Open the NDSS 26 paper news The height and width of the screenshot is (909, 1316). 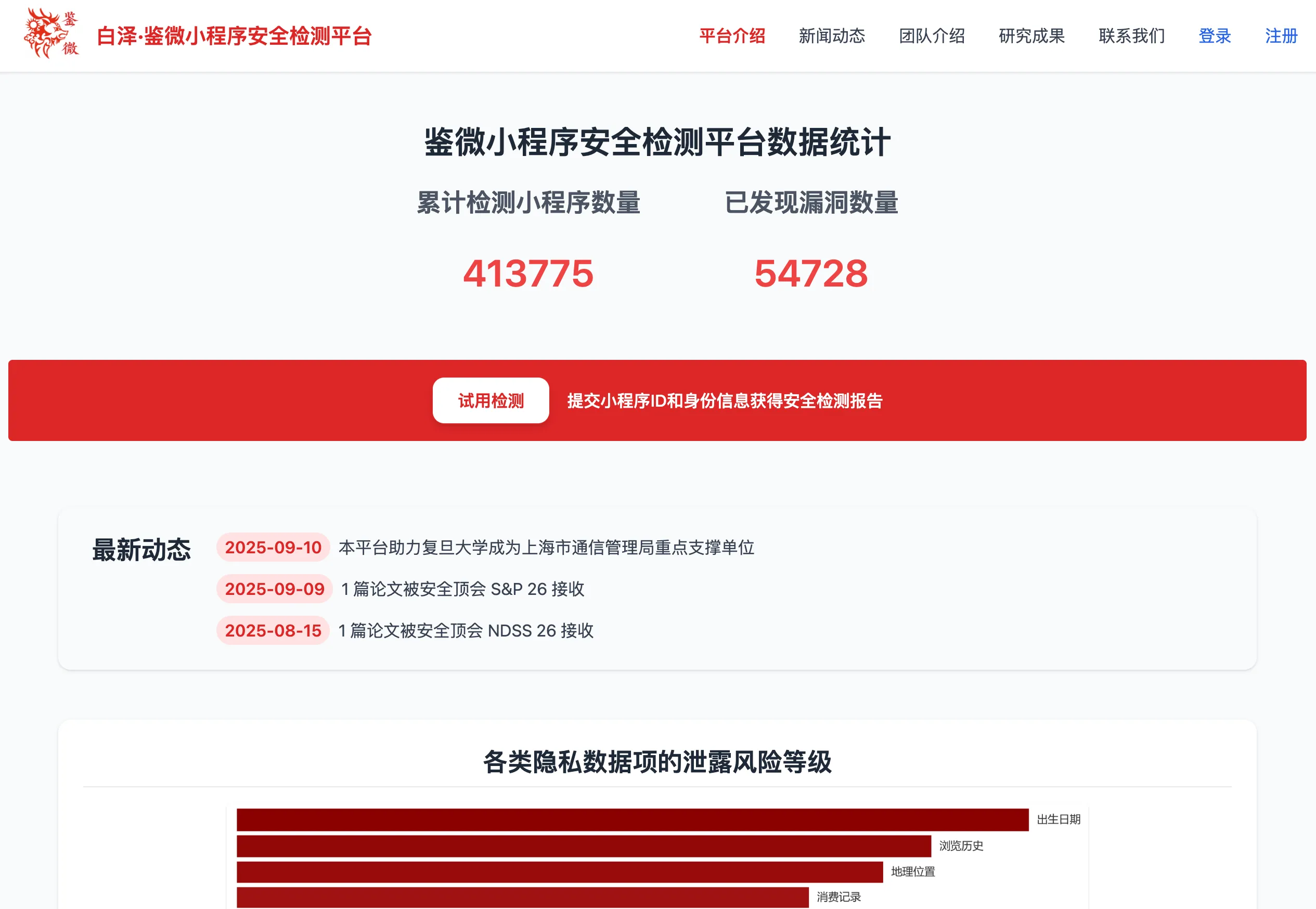coord(466,630)
